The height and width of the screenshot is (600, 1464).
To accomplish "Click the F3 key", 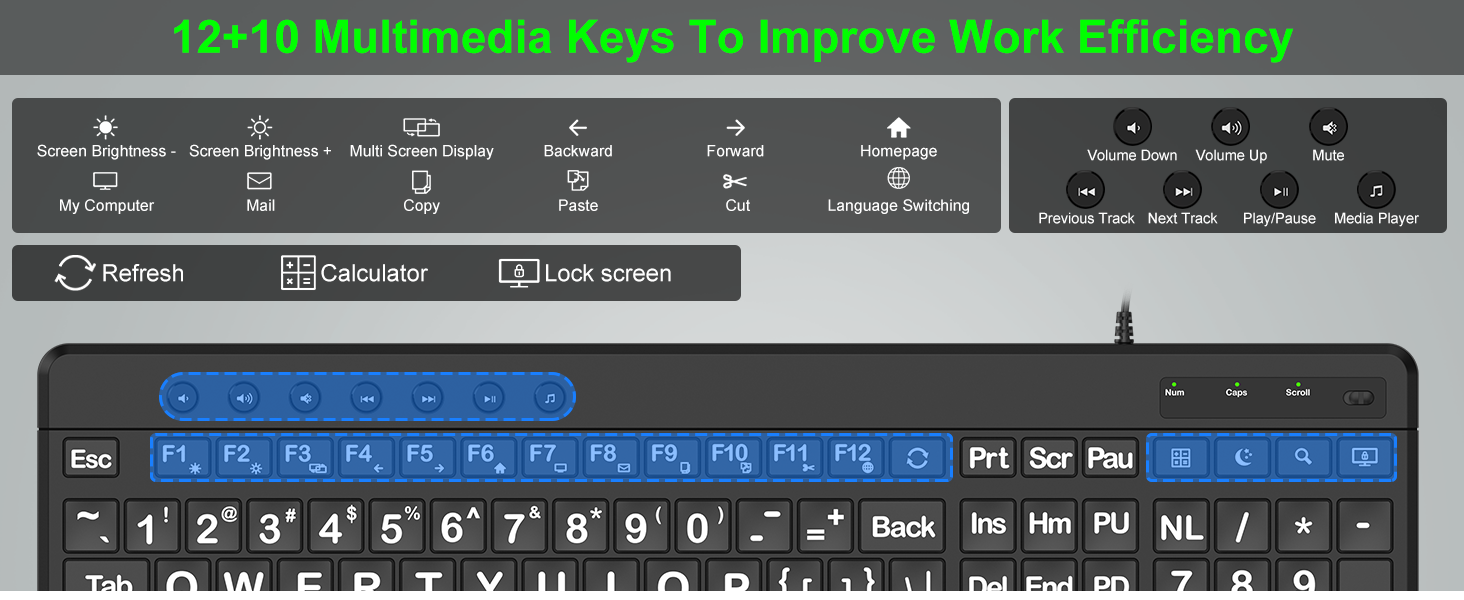I will point(305,458).
